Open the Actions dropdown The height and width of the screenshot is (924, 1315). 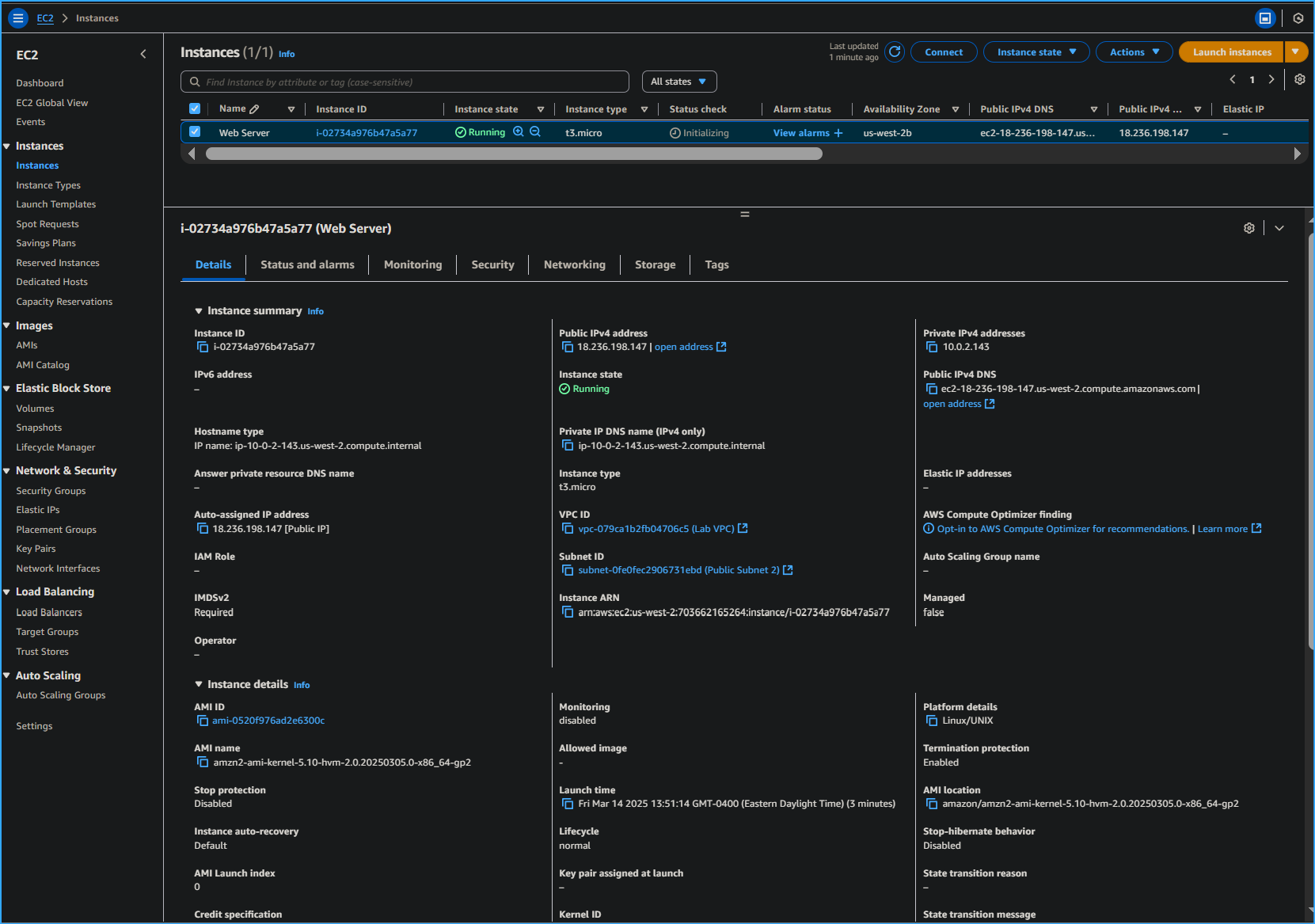pyautogui.click(x=1134, y=51)
